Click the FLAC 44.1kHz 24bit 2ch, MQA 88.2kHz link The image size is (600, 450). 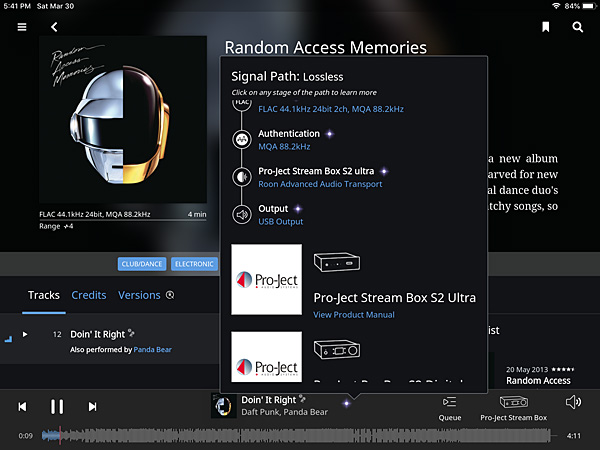coord(331,109)
